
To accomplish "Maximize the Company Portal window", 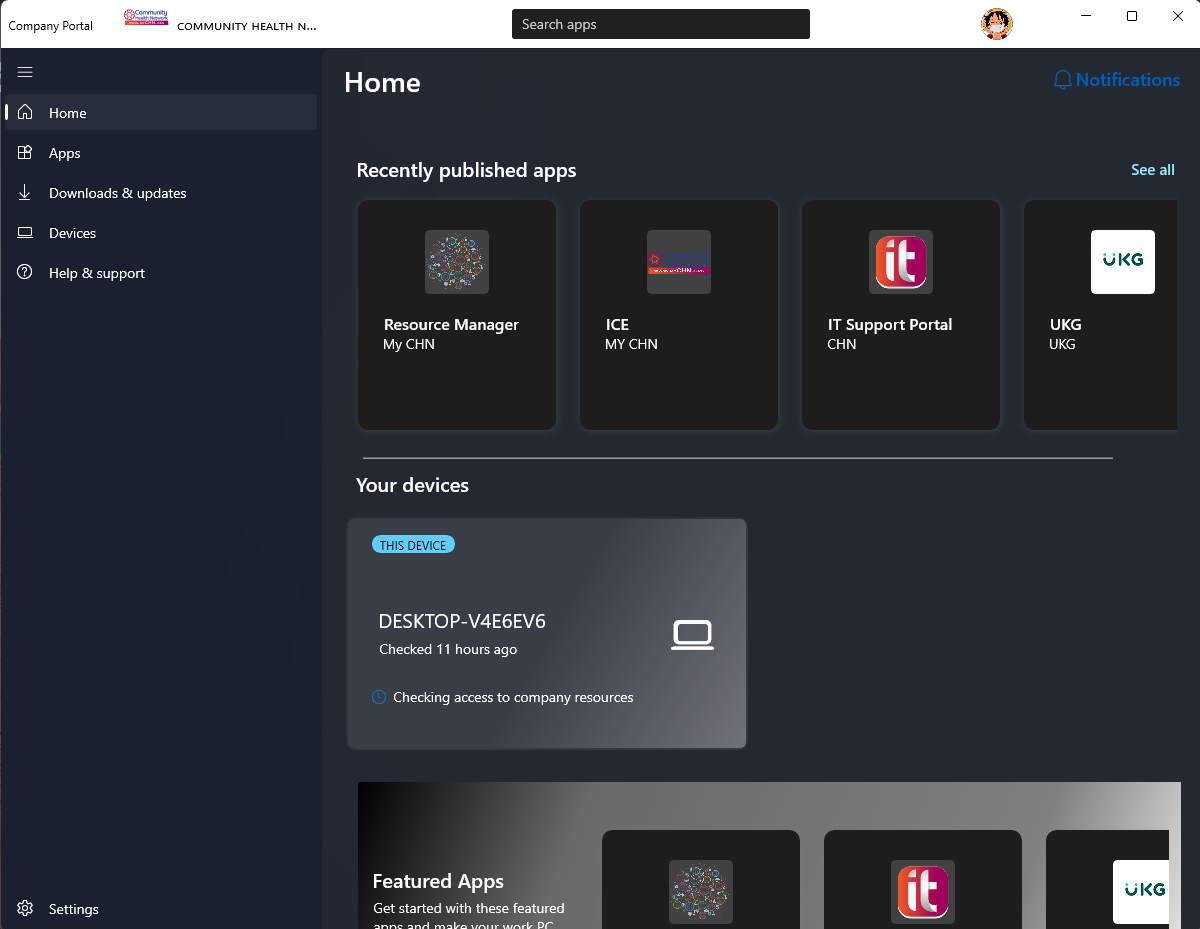I will click(1132, 16).
